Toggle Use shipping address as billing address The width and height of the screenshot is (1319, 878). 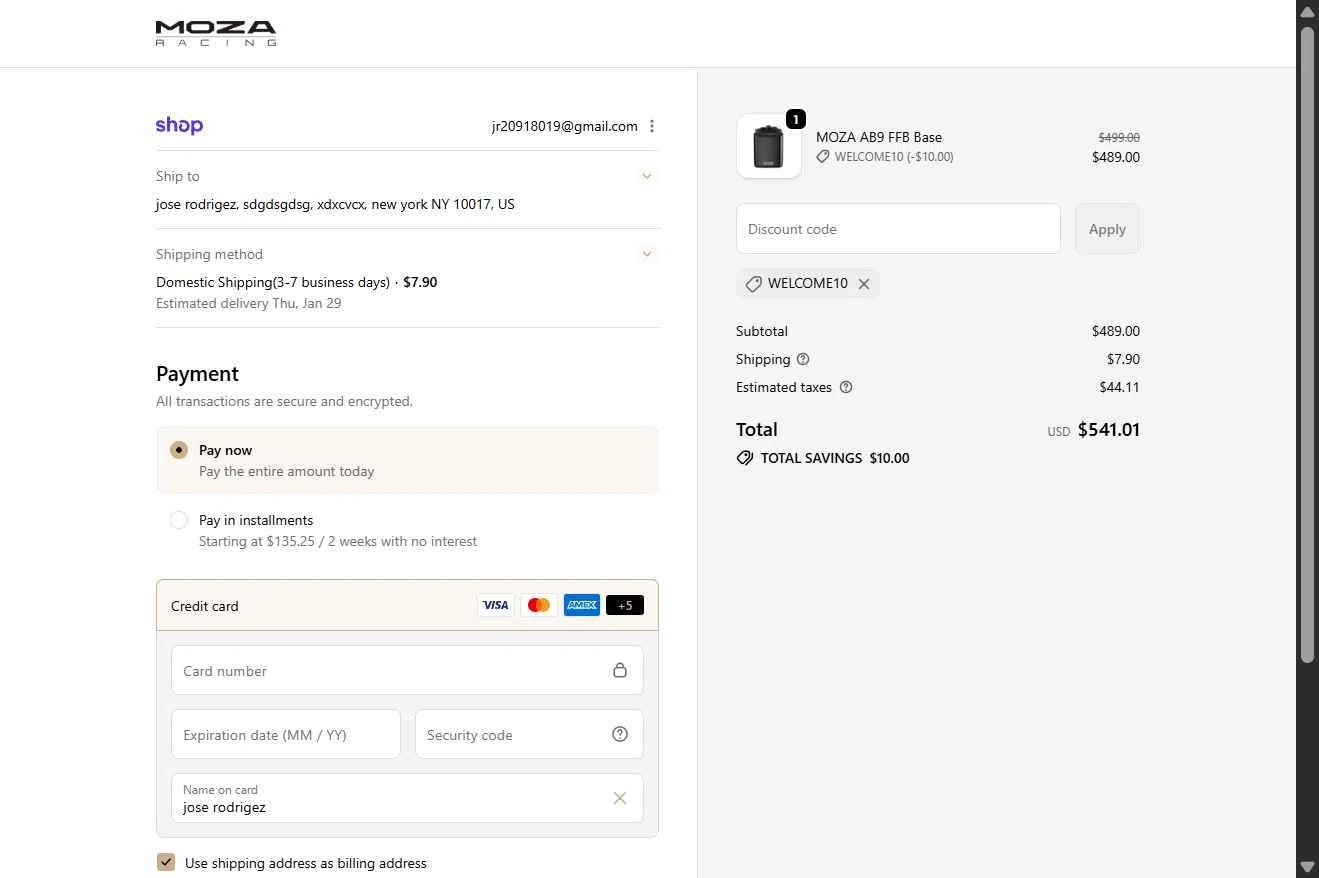[x=166, y=862]
